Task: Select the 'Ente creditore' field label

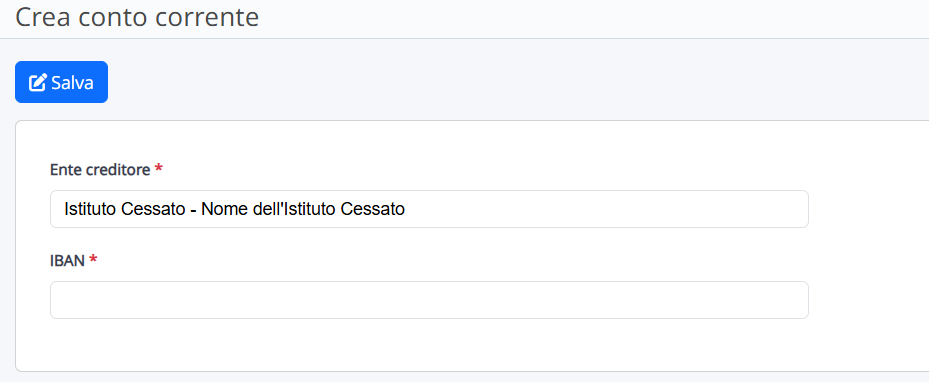Action: pyautogui.click(x=100, y=170)
